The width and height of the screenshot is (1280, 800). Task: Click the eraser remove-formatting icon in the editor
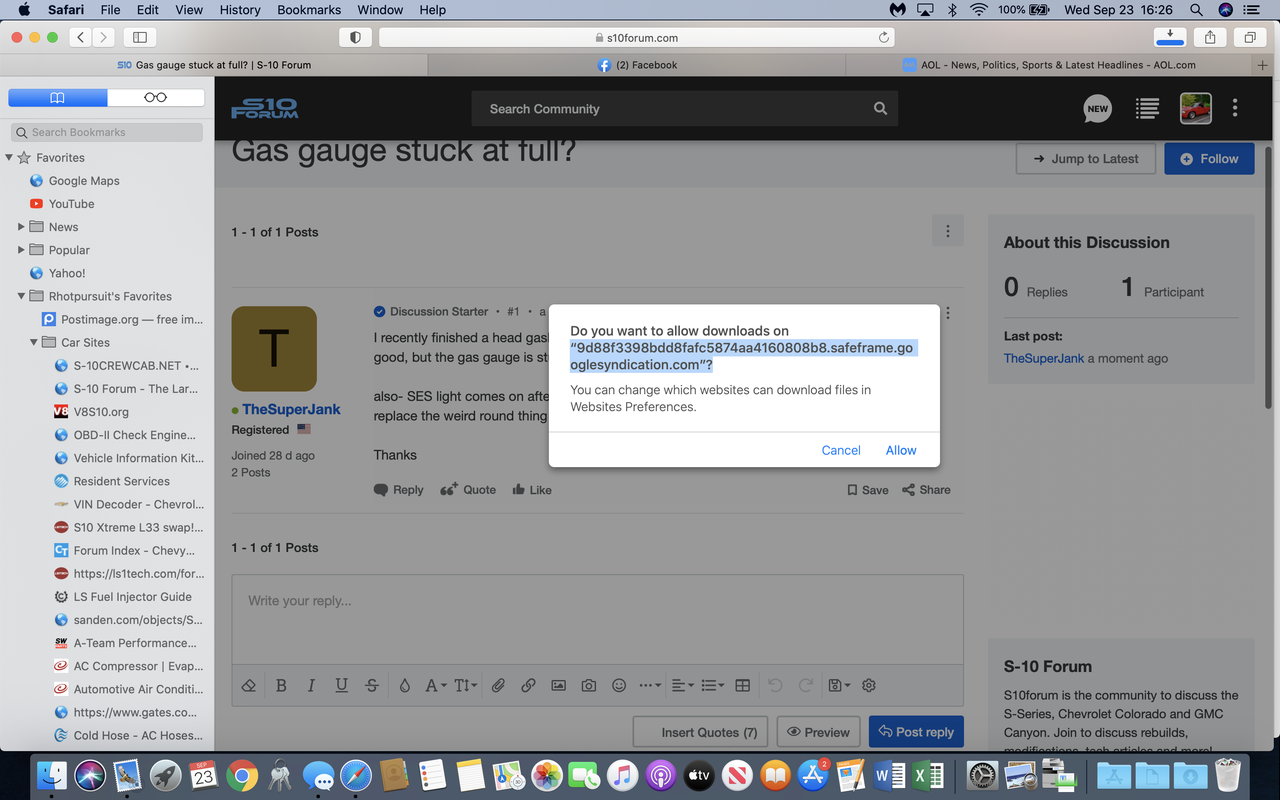point(250,685)
